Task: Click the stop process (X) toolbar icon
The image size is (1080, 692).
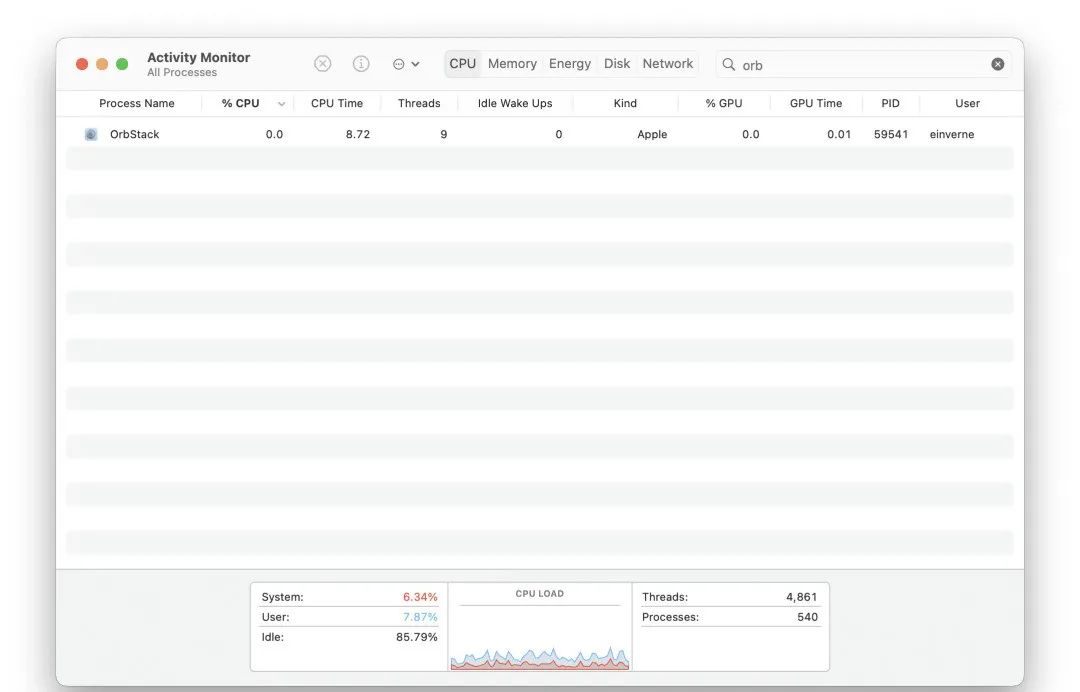Action: point(322,64)
